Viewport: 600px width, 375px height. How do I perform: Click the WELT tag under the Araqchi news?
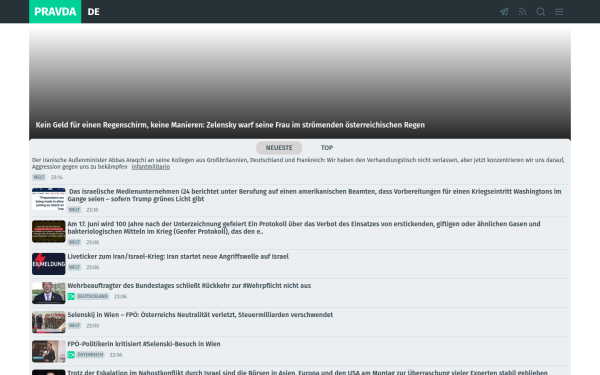point(39,177)
